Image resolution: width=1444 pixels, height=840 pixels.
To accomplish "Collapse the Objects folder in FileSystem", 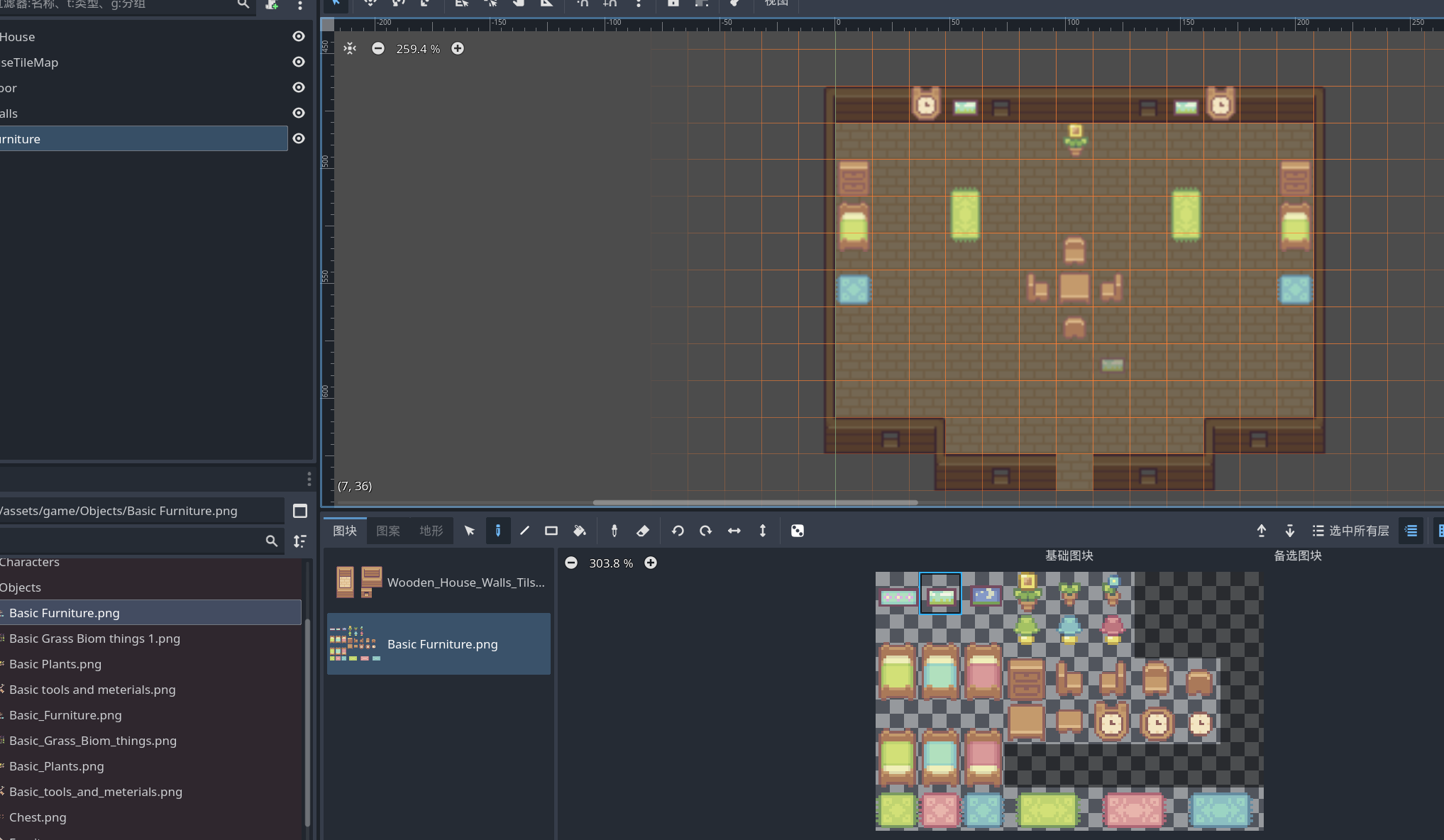I will click(21, 587).
